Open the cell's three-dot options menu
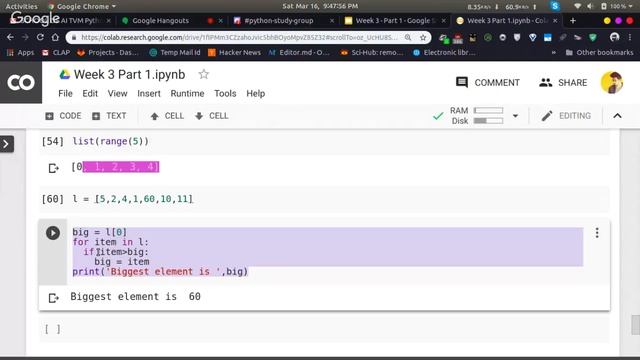The width and height of the screenshot is (640, 360). click(x=597, y=233)
